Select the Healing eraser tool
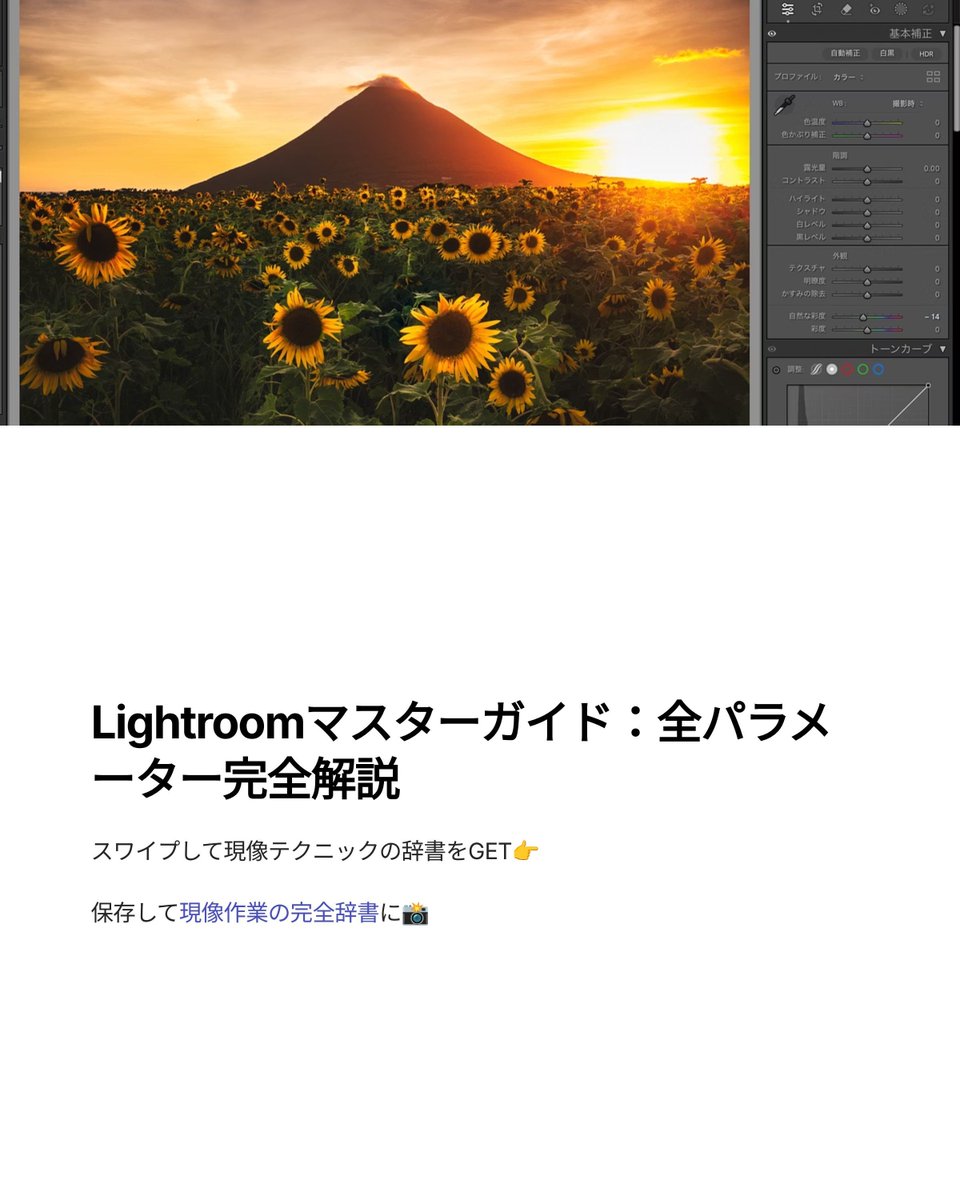 click(846, 9)
